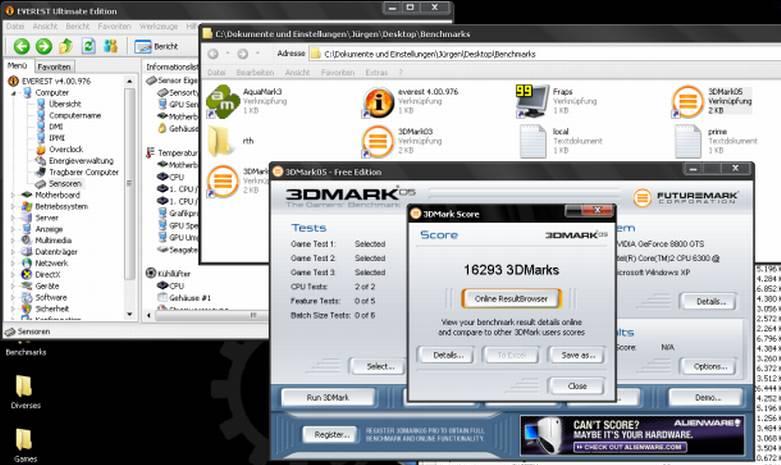Select Computername in the EVEREST tree
Viewport: 781px width, 465px height.
tap(75, 115)
